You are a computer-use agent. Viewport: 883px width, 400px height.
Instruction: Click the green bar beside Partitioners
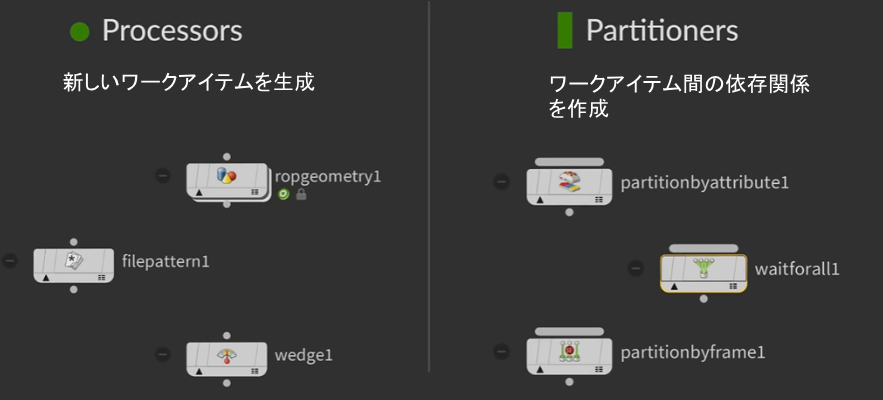(x=565, y=30)
